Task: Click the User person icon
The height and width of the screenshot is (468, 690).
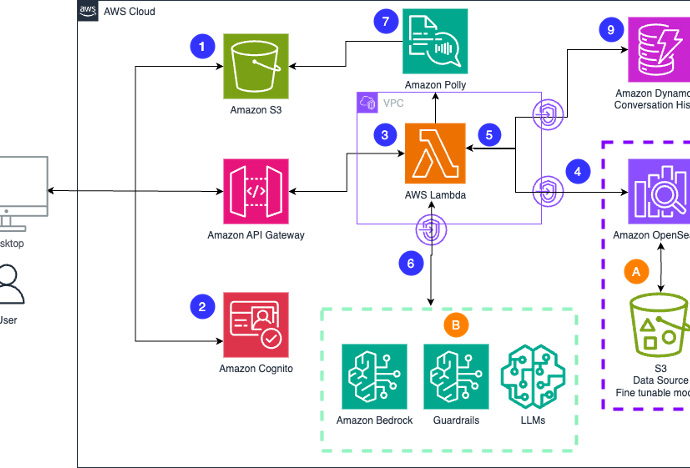Action: tap(12, 283)
